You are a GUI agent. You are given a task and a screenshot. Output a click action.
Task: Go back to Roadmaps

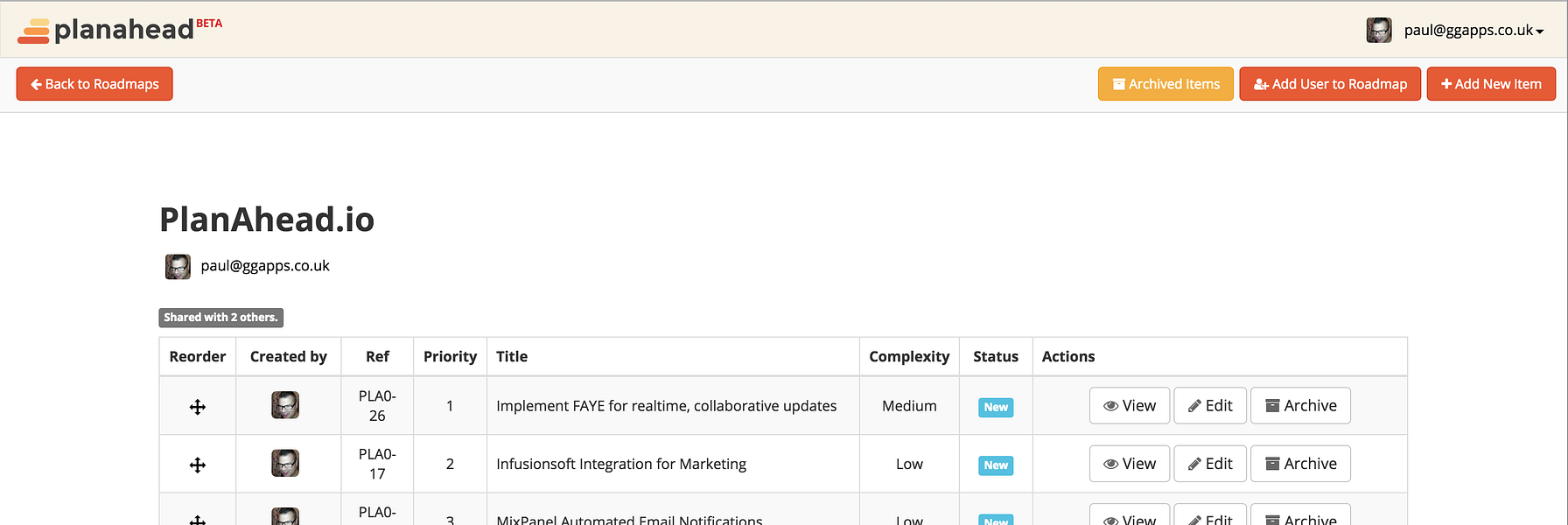tap(94, 84)
